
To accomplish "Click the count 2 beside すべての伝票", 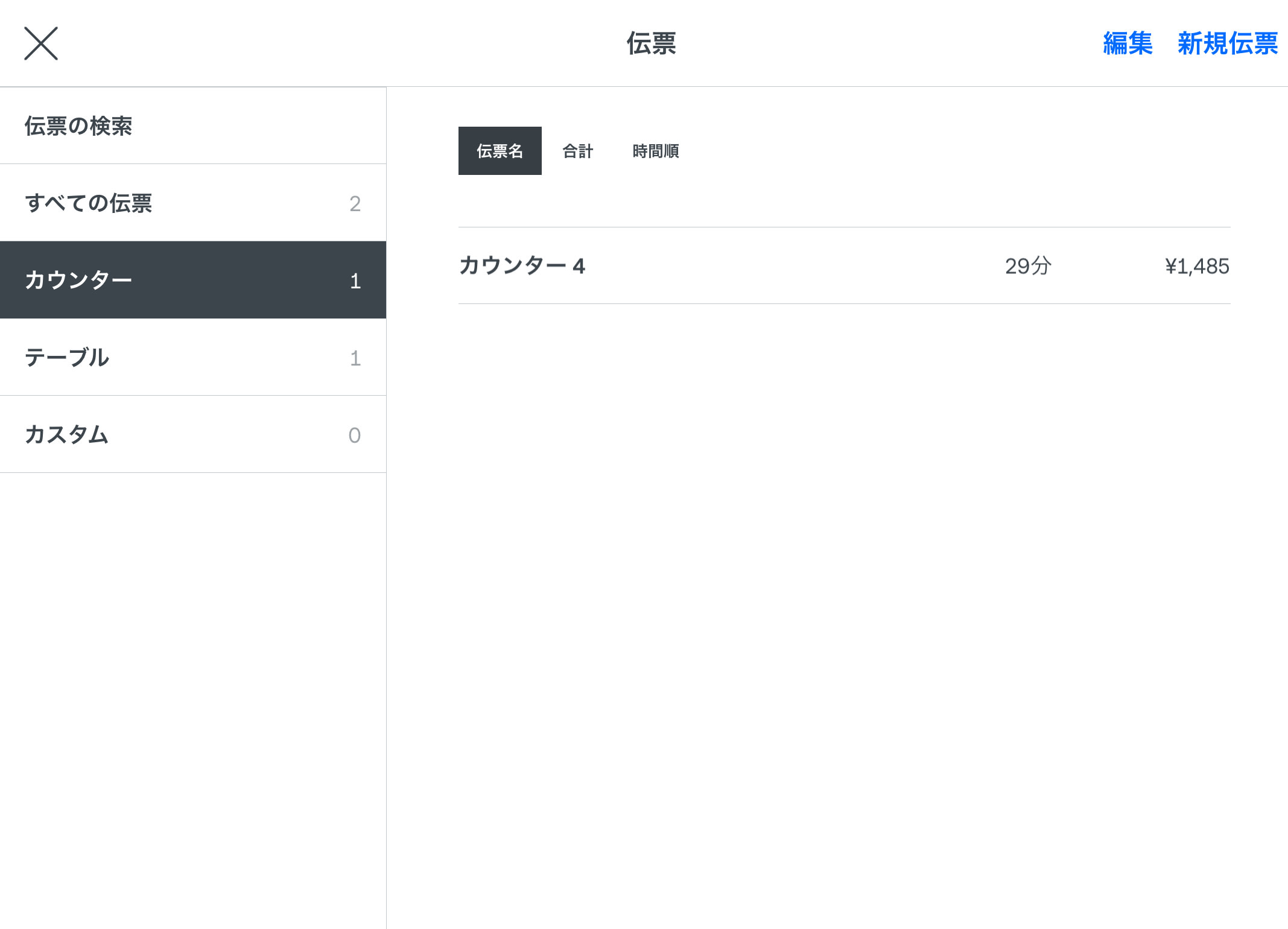I will point(355,204).
